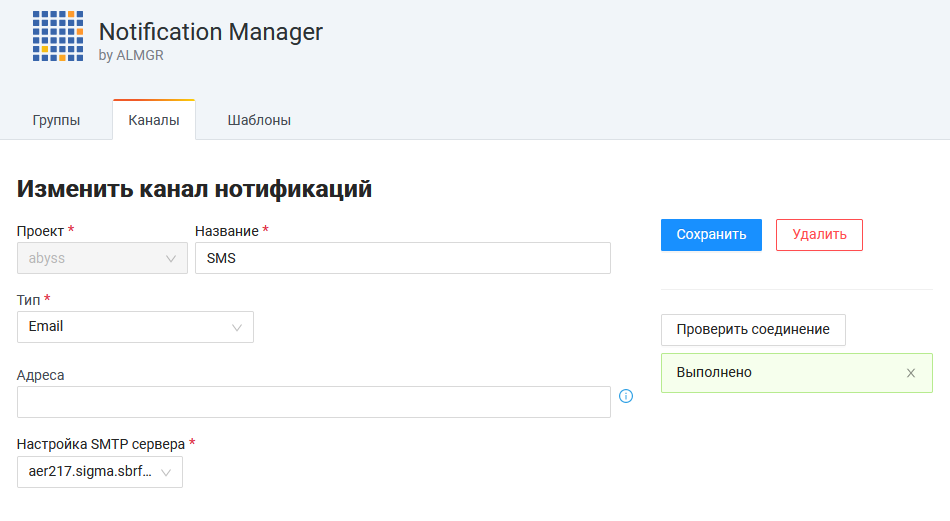This screenshot has height=521, width=950.
Task: Click the info icon beside Адреса field
Action: coord(626,396)
